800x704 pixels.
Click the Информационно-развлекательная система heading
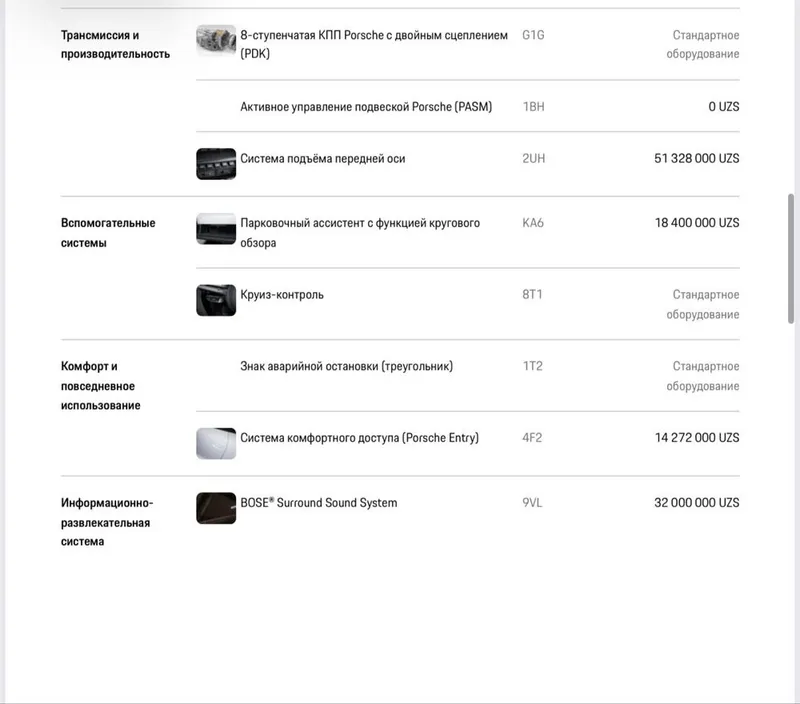point(107,522)
